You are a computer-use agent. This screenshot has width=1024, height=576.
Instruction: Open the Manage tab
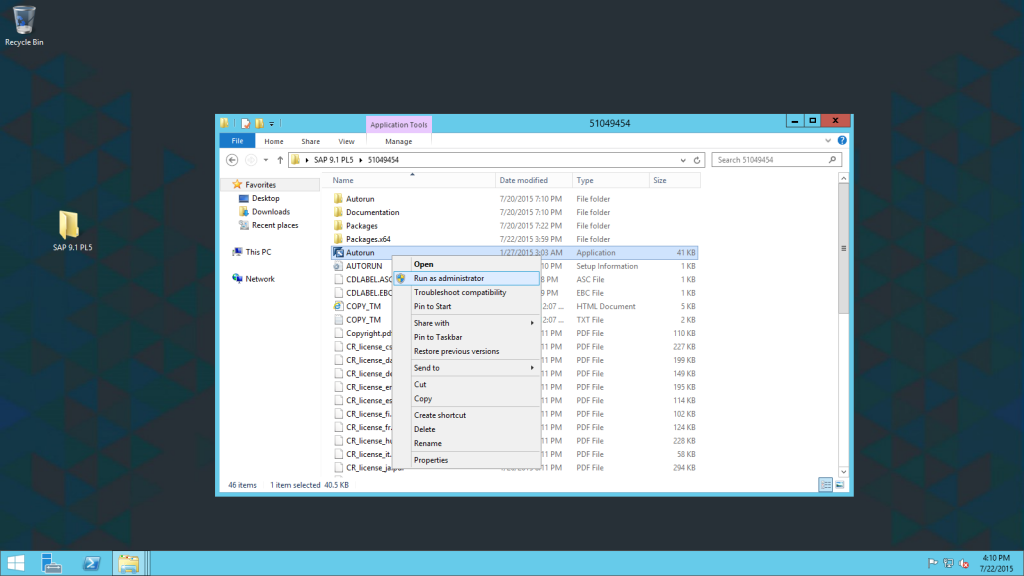398,141
